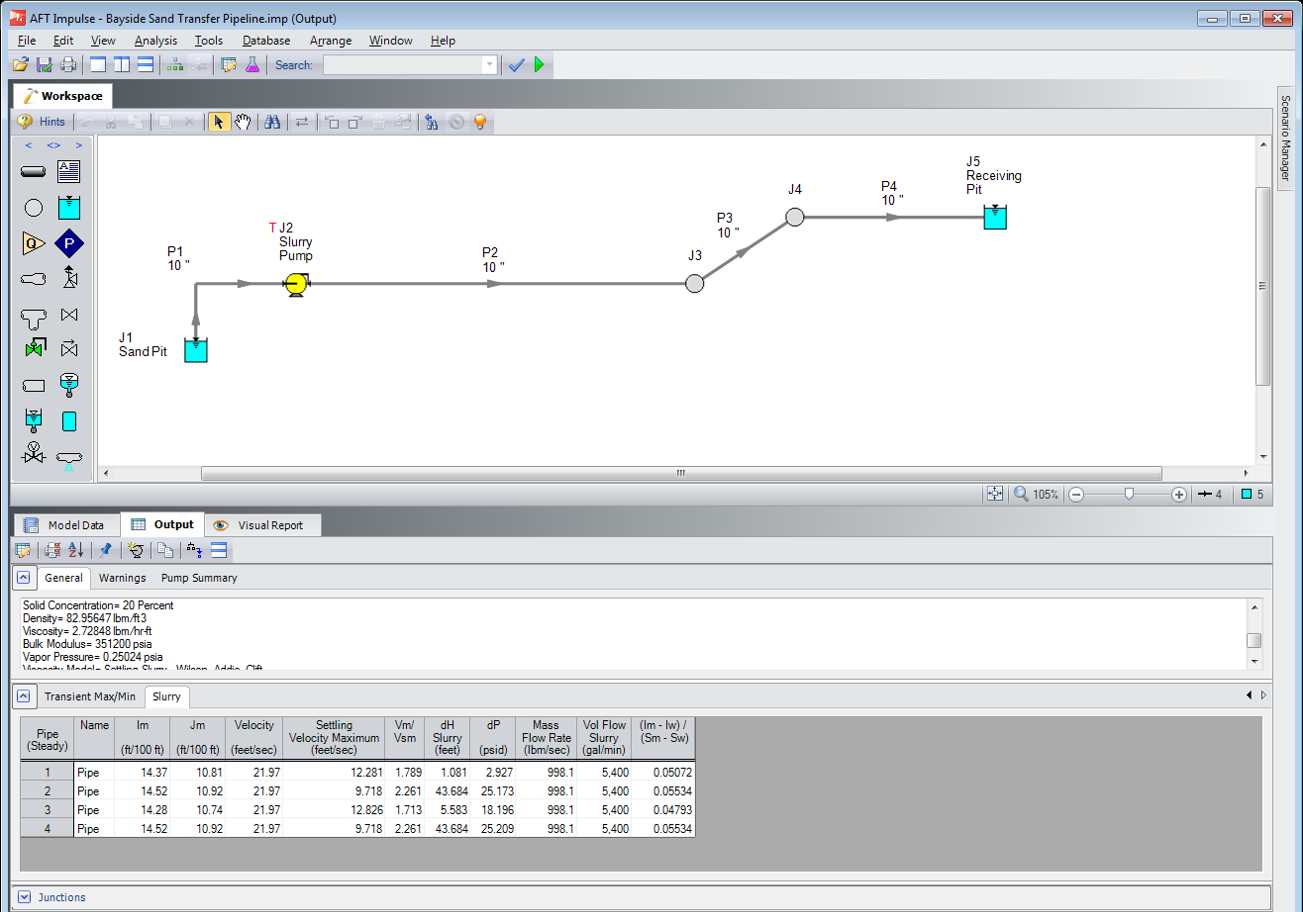The height and width of the screenshot is (912, 1303).
Task: Toggle output sections layout icon in output toolbar
Action: [219, 550]
